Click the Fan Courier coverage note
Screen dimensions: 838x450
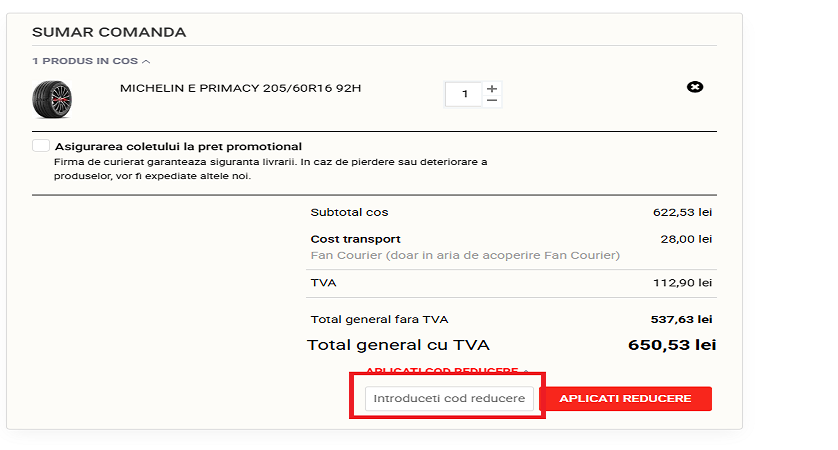click(x=465, y=255)
